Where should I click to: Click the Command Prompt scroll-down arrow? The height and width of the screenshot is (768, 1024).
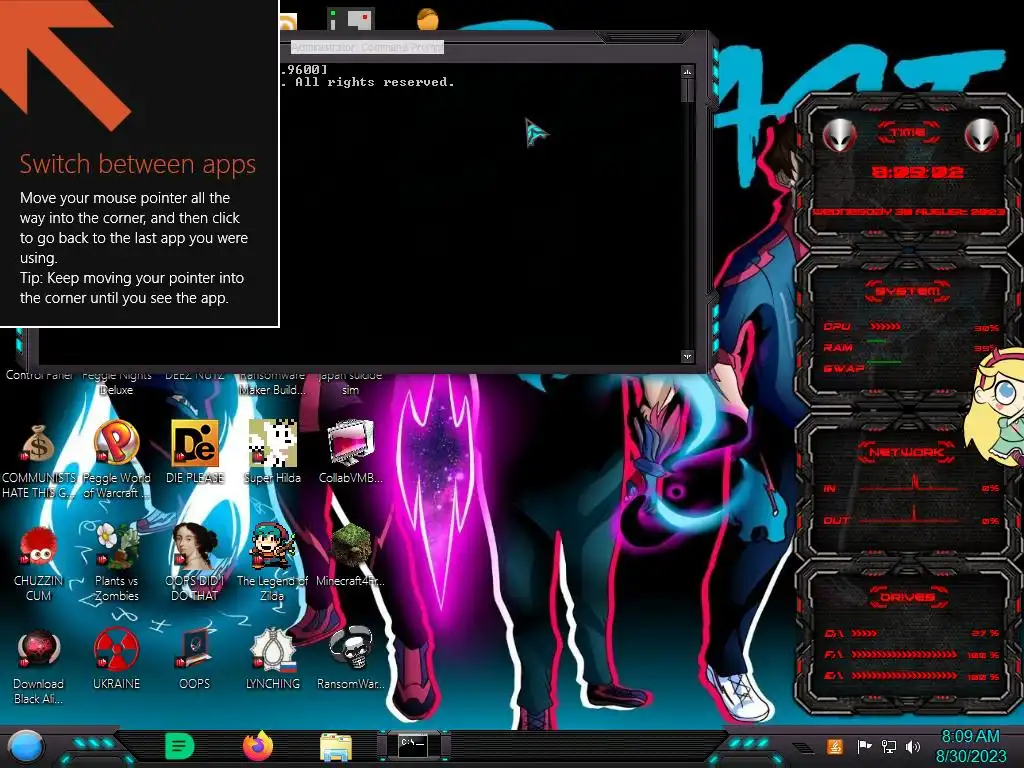coord(687,357)
